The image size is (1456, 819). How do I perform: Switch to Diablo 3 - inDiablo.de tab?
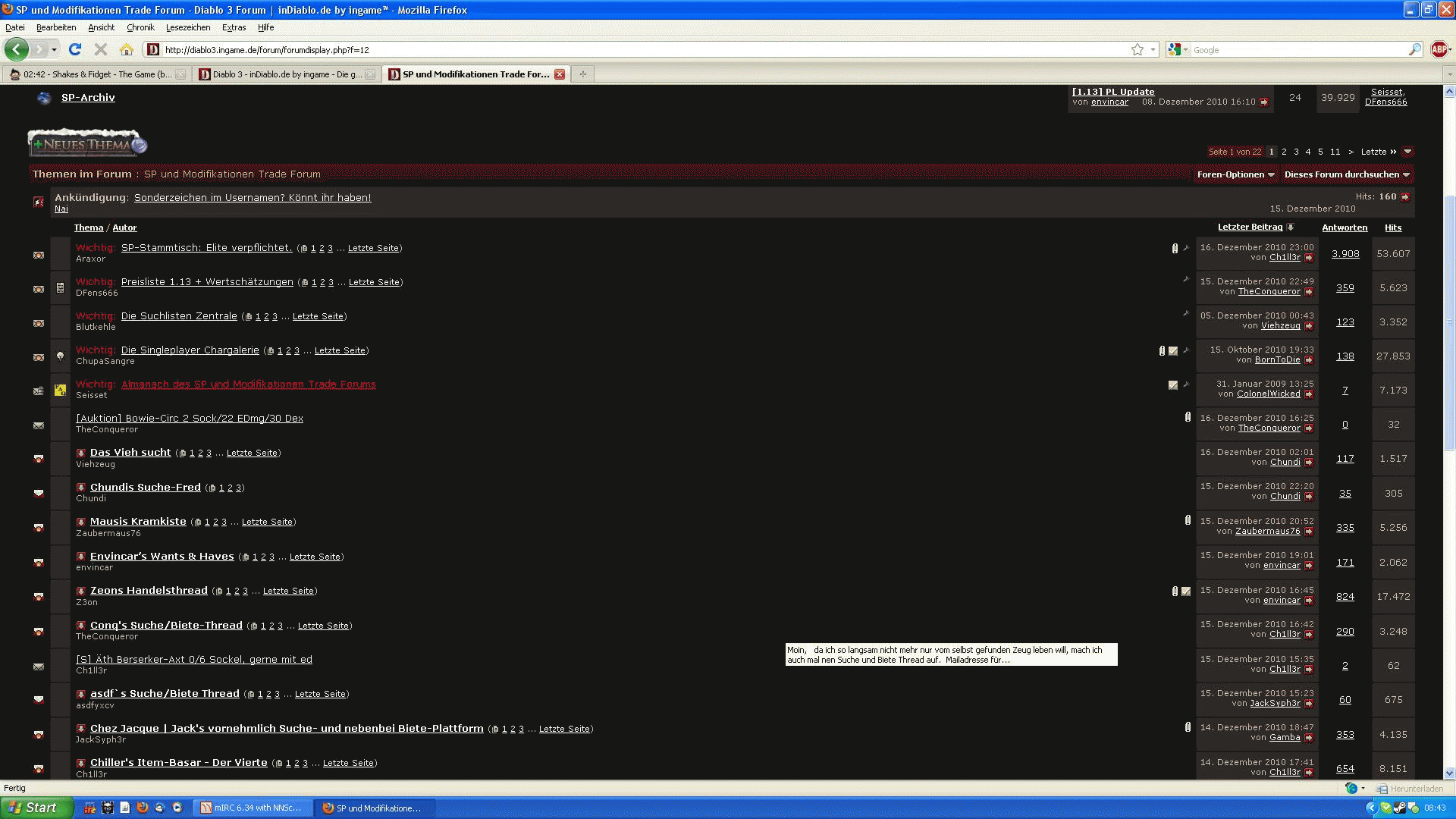[286, 74]
